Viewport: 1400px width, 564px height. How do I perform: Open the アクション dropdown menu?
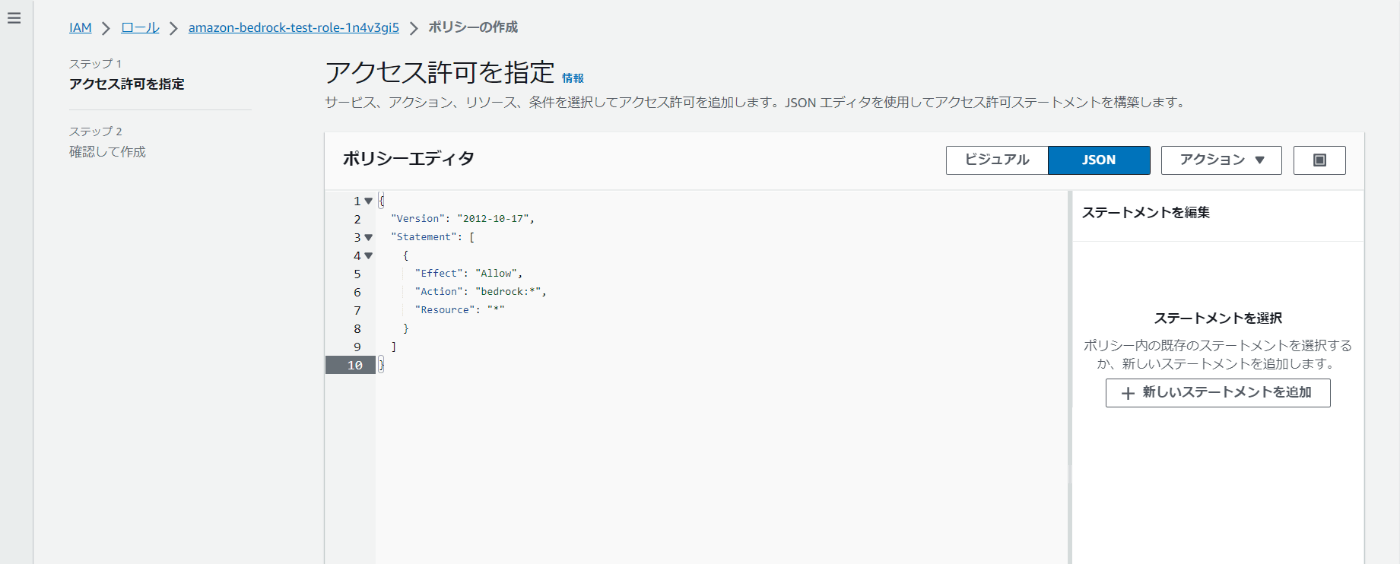pos(1221,160)
